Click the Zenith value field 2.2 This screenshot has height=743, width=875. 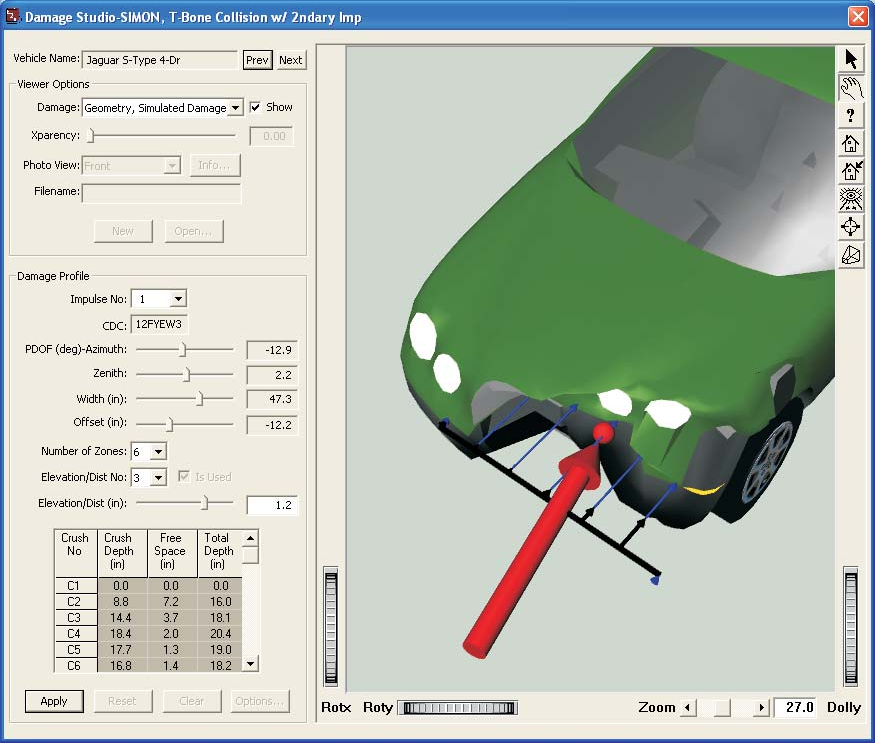pyautogui.click(x=272, y=375)
